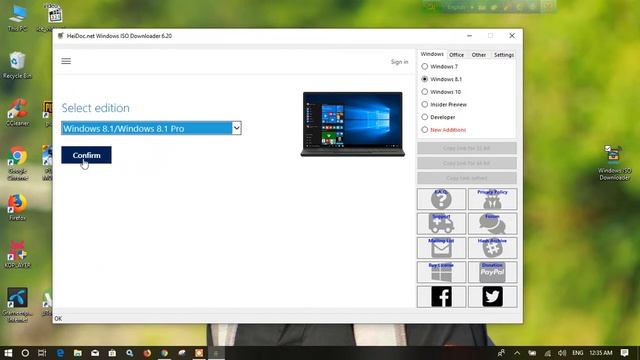This screenshot has height=360, width=640.
Task: Click the Confirm button
Action: point(86,155)
